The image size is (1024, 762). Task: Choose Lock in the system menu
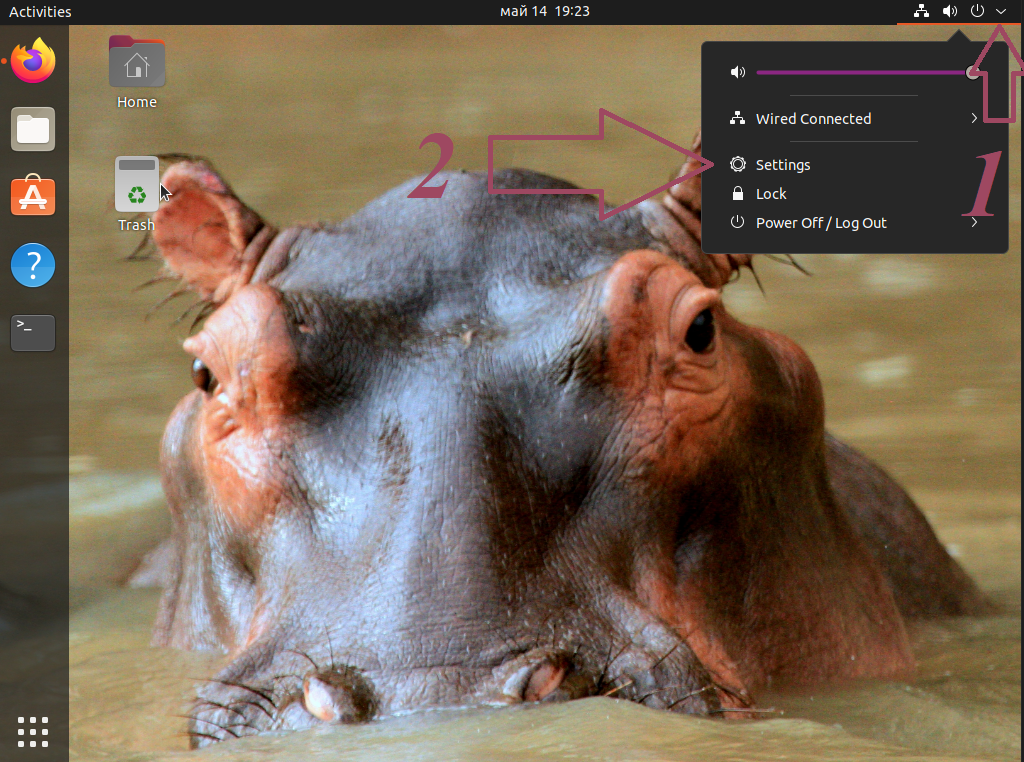pyautogui.click(x=771, y=194)
